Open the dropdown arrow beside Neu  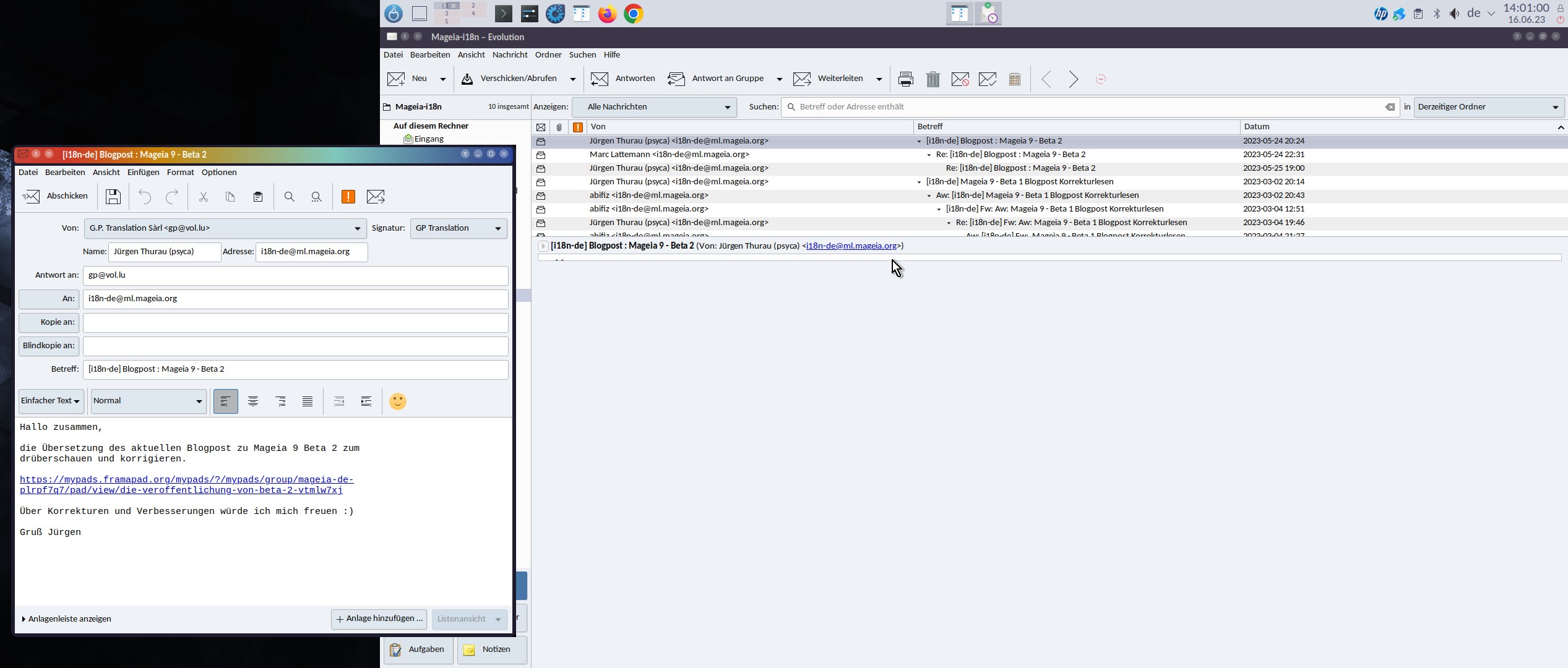[442, 79]
